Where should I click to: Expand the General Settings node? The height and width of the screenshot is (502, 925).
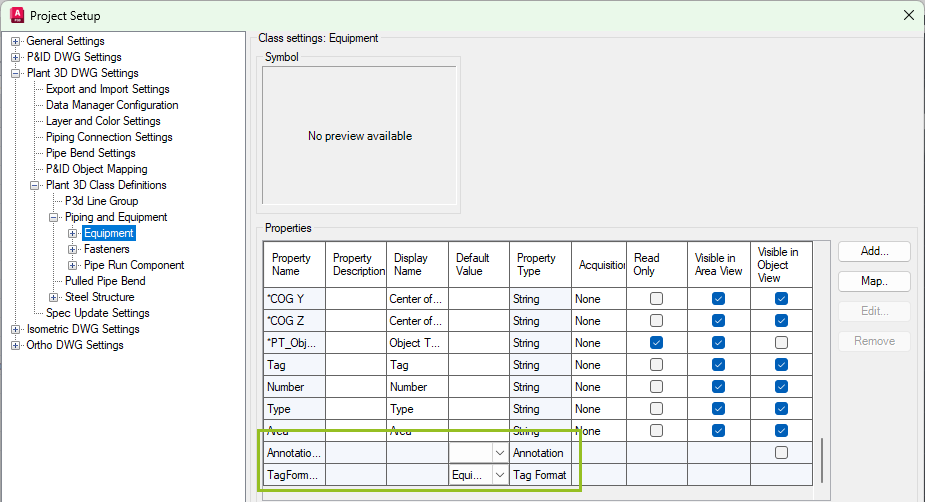click(x=15, y=41)
